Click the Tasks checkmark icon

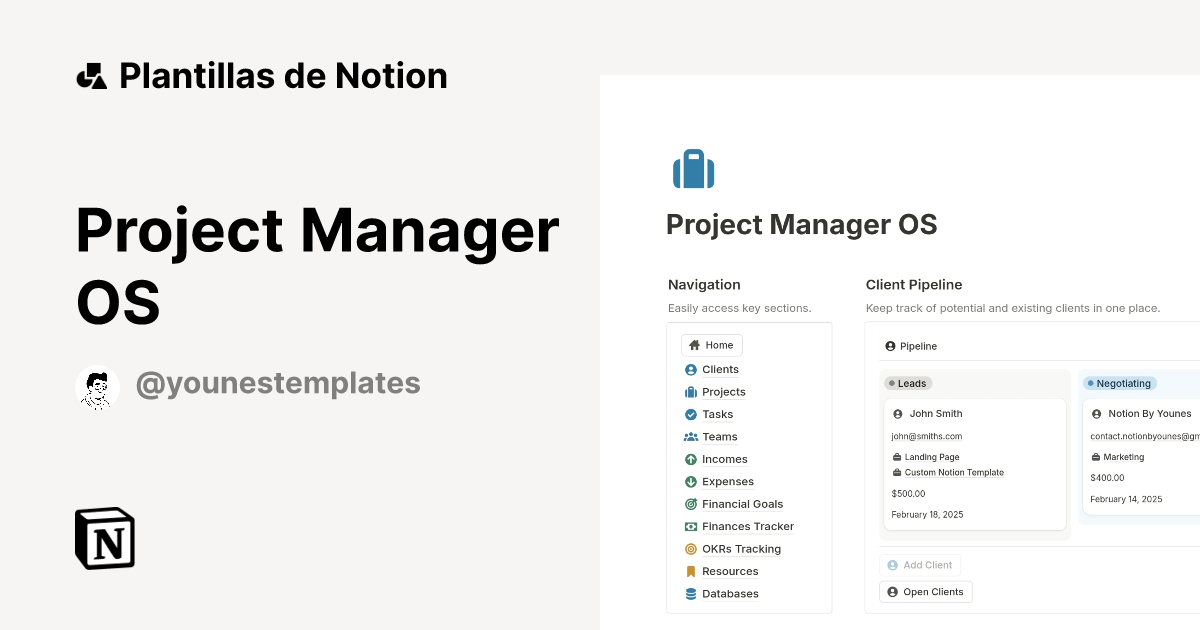[690, 414]
